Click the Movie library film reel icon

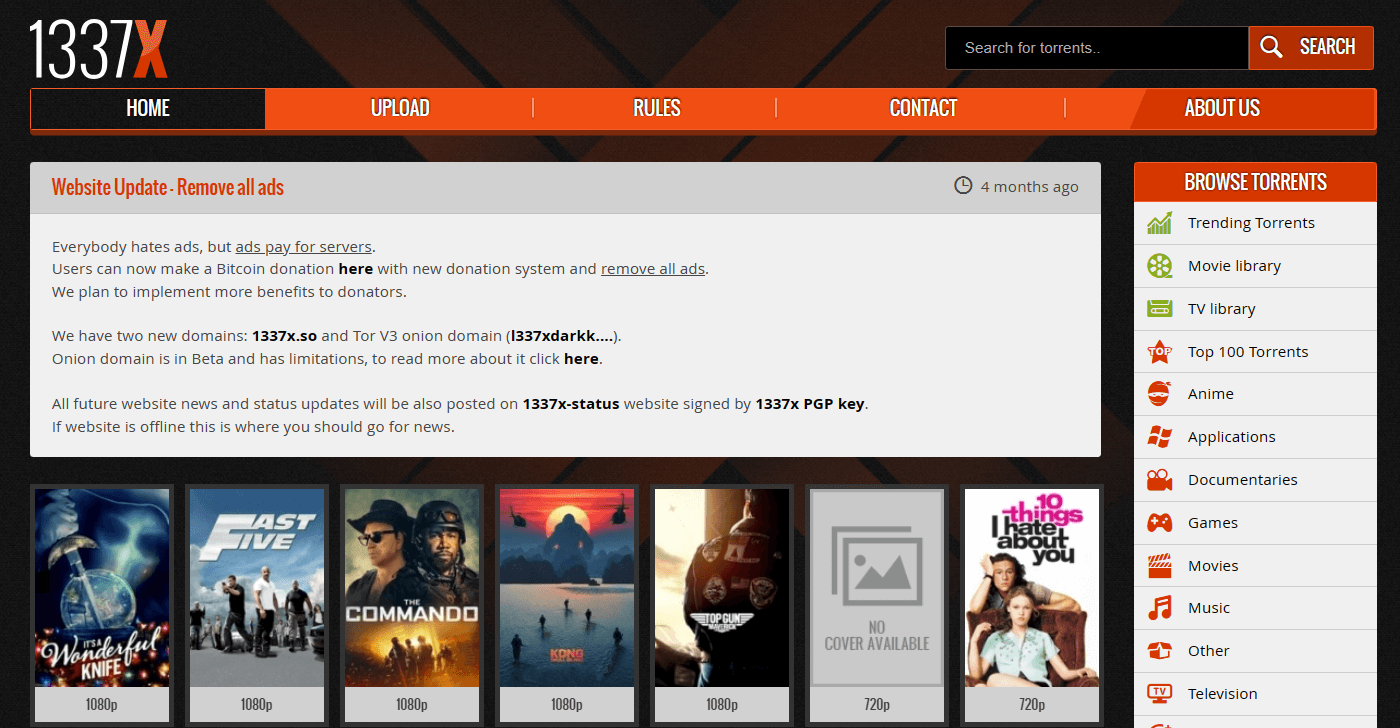click(1160, 266)
